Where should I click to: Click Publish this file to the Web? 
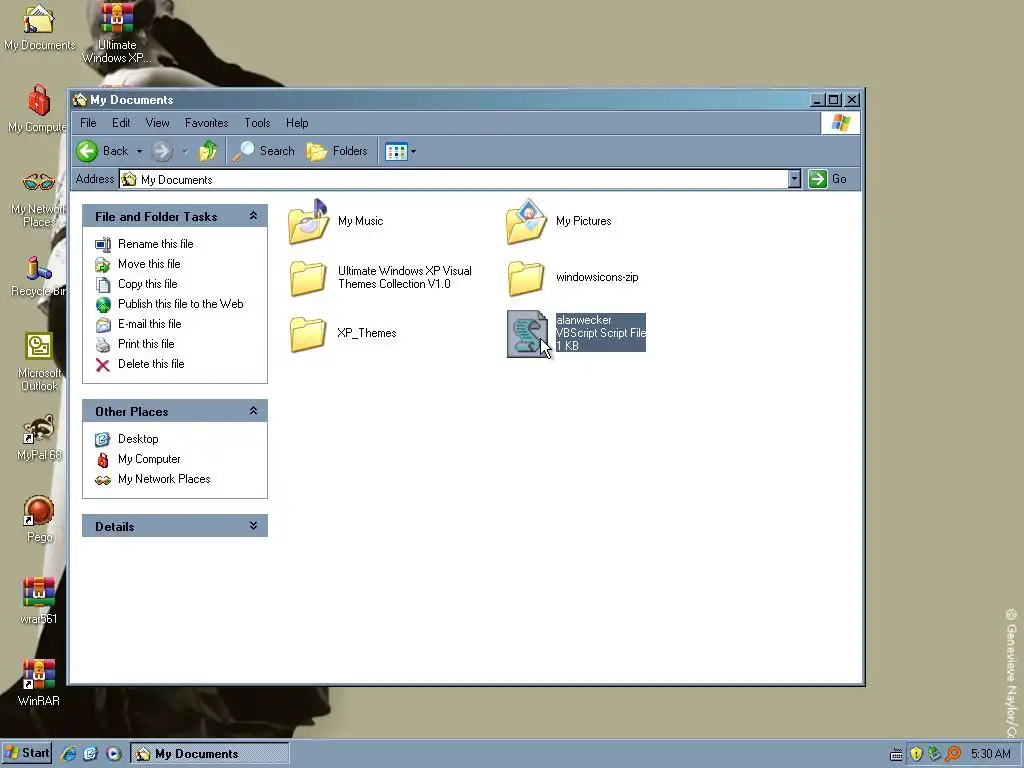[x=180, y=304]
